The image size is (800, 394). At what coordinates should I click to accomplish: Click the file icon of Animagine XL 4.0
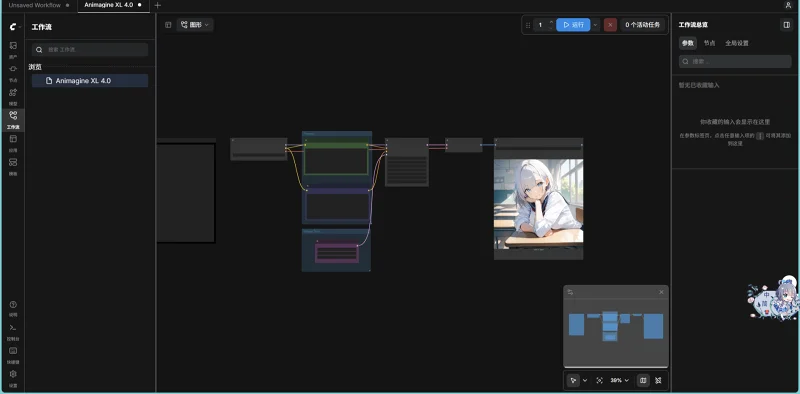pyautogui.click(x=49, y=81)
